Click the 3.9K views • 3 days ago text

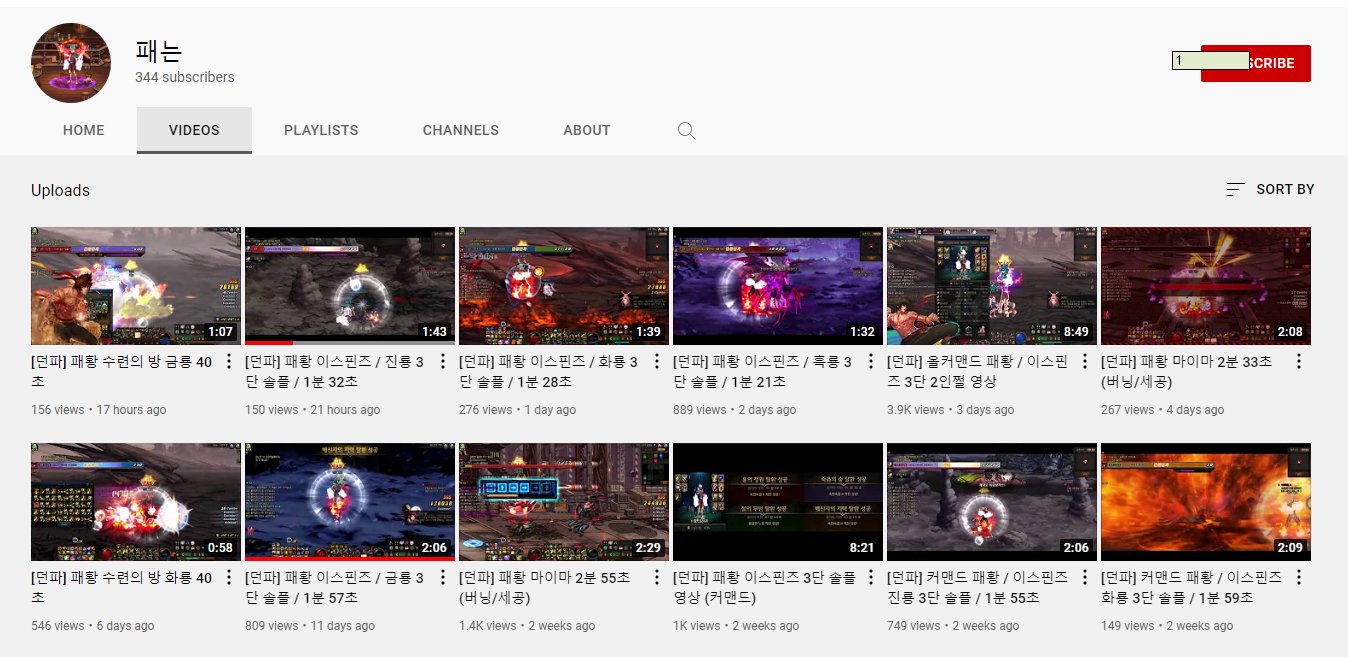[x=950, y=410]
